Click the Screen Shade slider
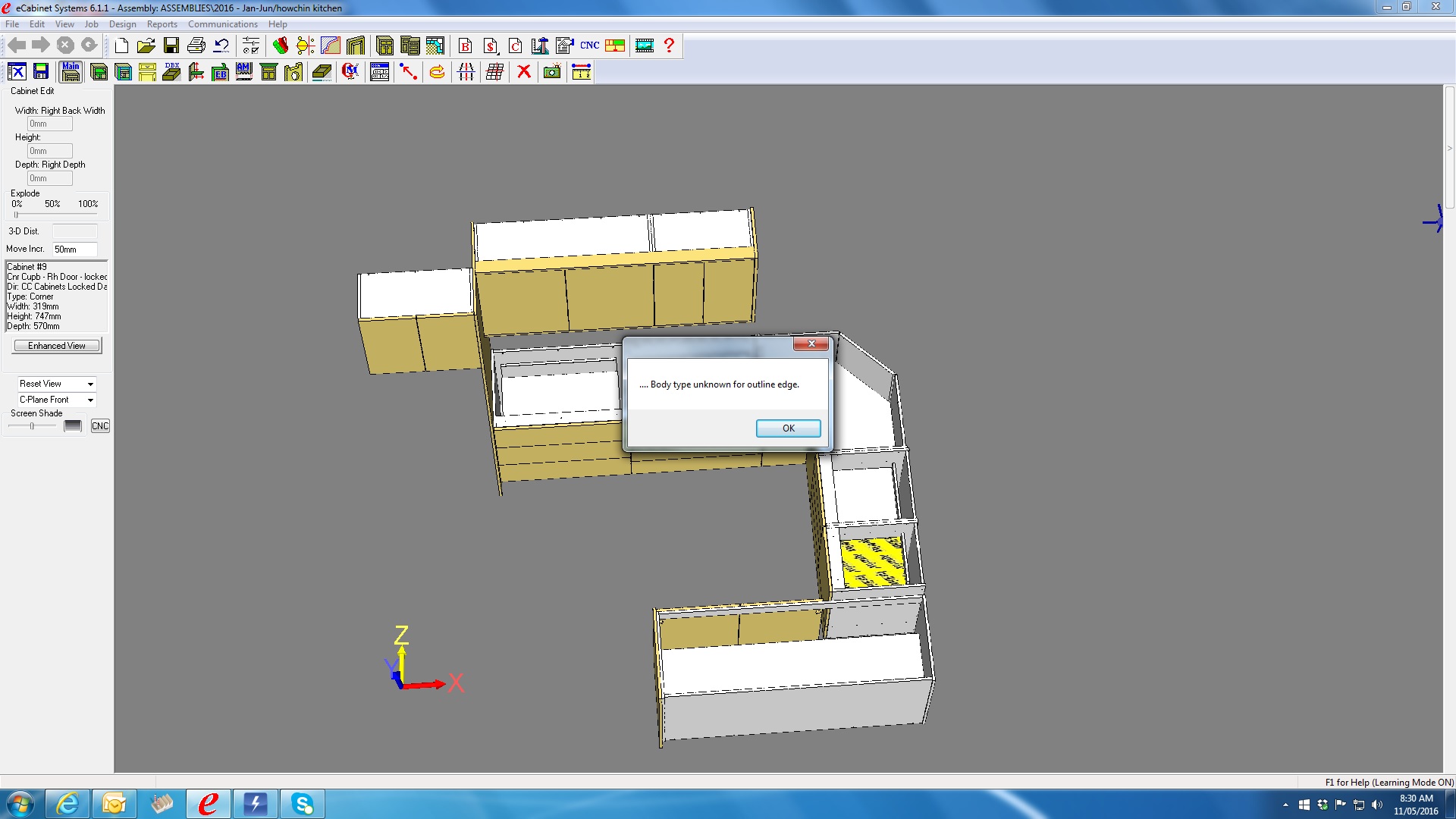 (x=32, y=426)
